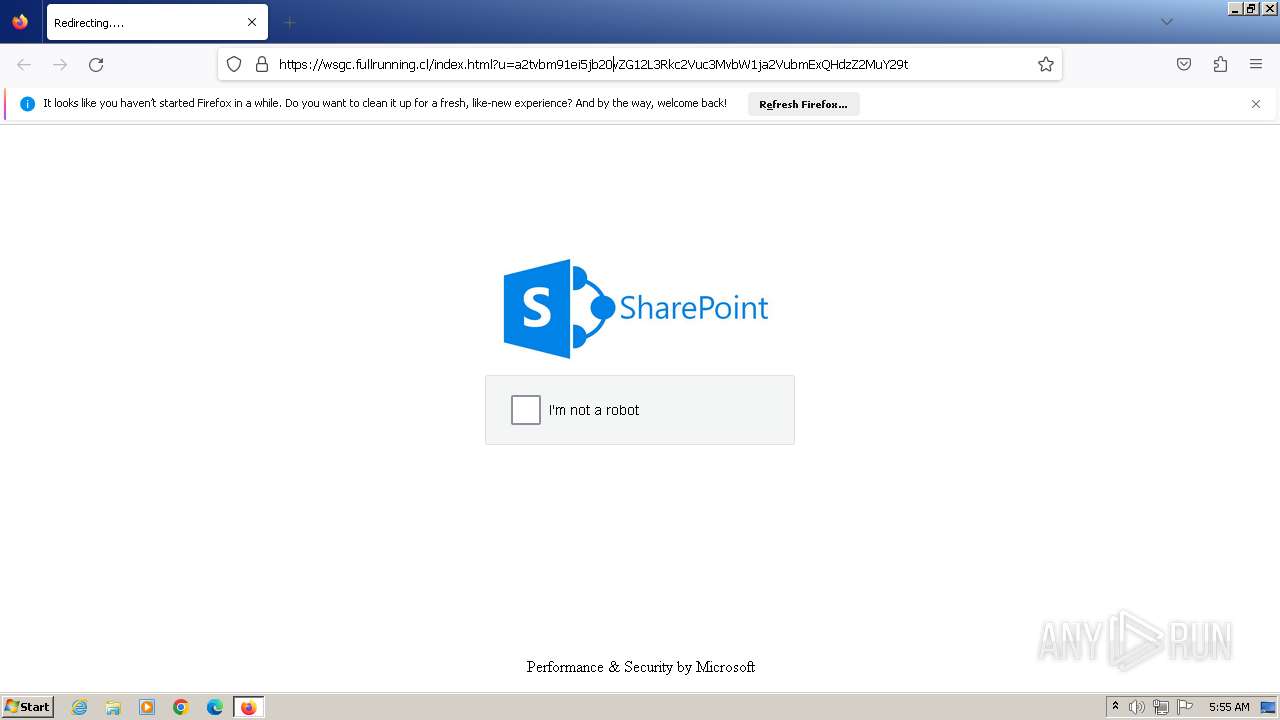This screenshot has width=1280, height=720.
Task: Reload the current page
Action: pos(96,64)
